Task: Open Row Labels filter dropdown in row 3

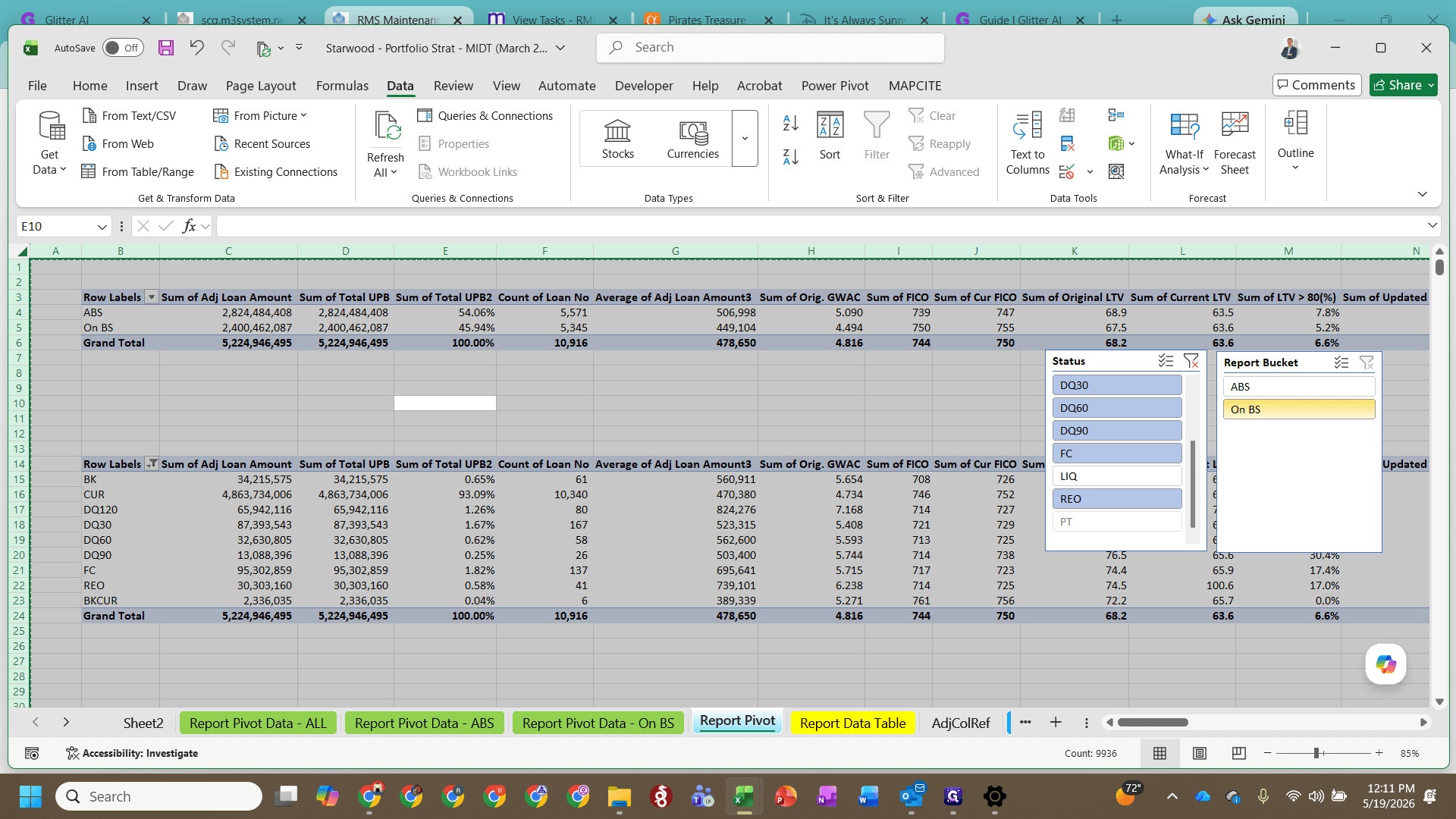Action: pos(151,297)
